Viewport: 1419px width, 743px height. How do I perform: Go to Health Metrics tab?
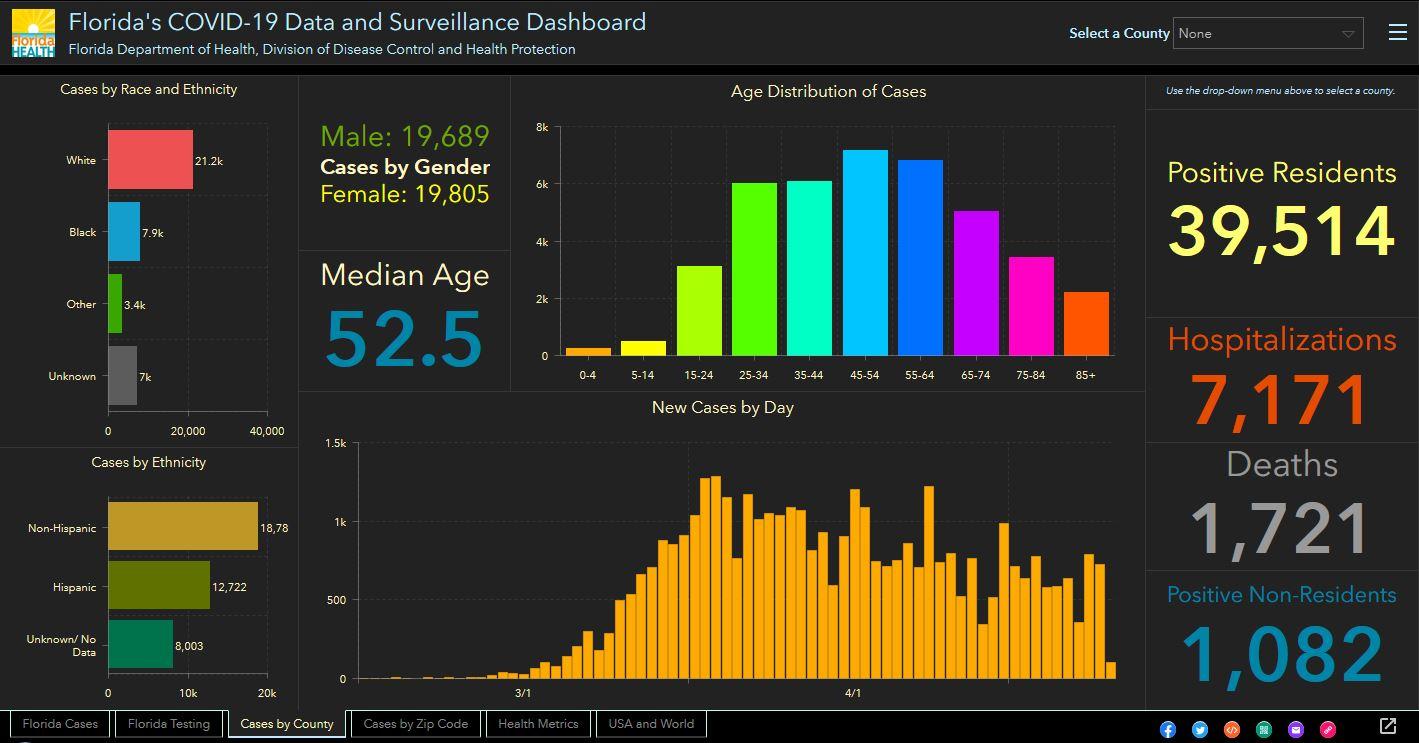(538, 724)
